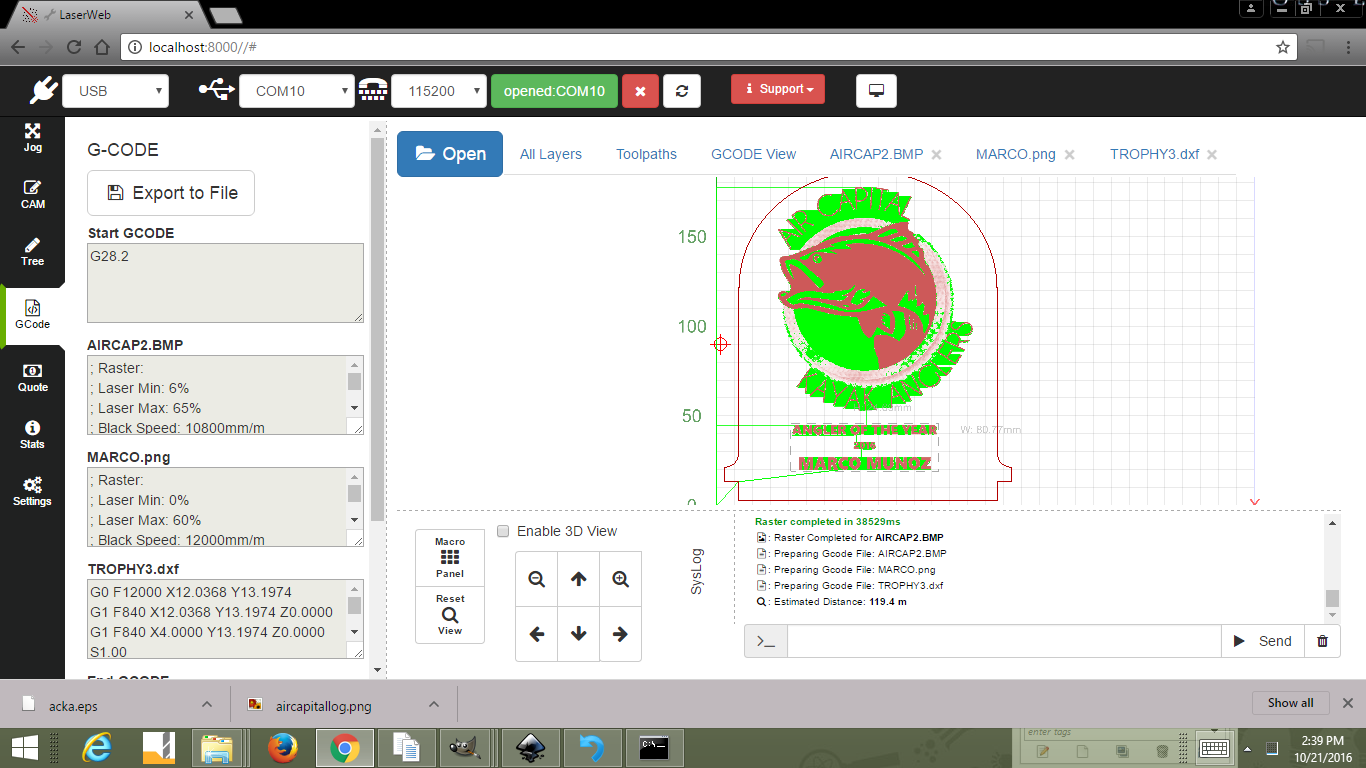Image resolution: width=1366 pixels, height=768 pixels.
Task: Click Export to File button
Action: pyautogui.click(x=171, y=193)
